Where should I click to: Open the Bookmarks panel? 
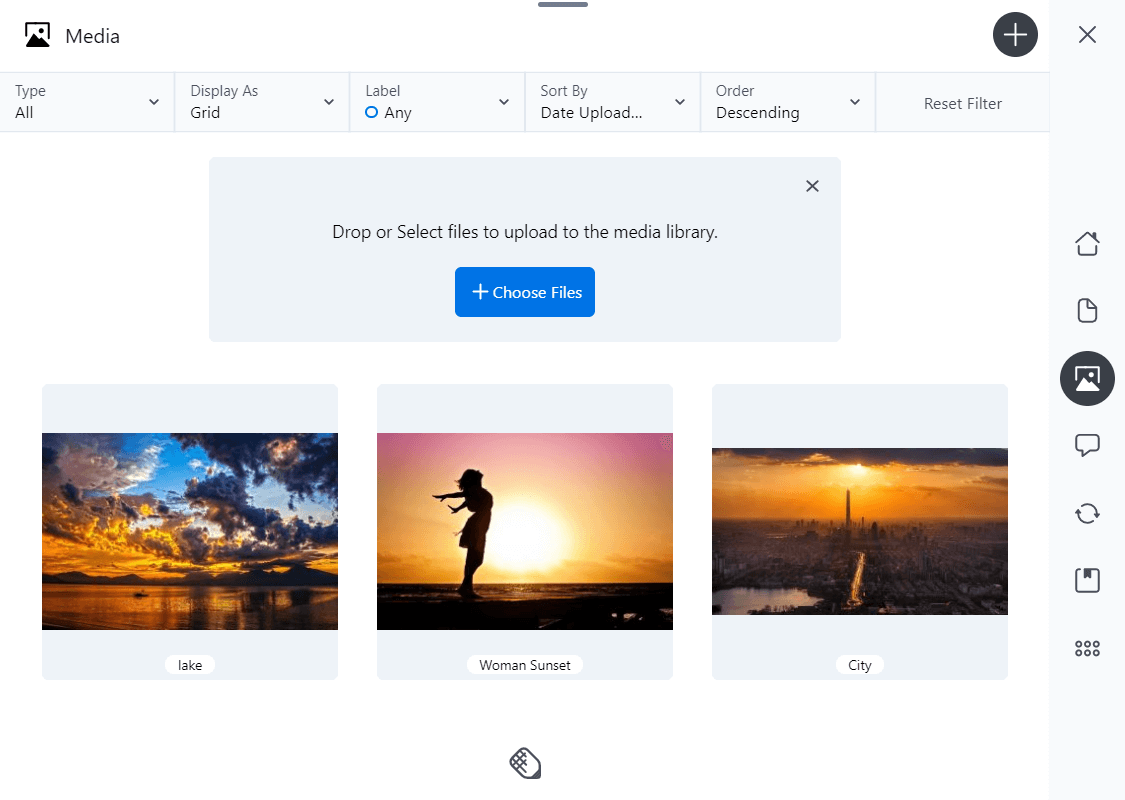pyautogui.click(x=1087, y=579)
